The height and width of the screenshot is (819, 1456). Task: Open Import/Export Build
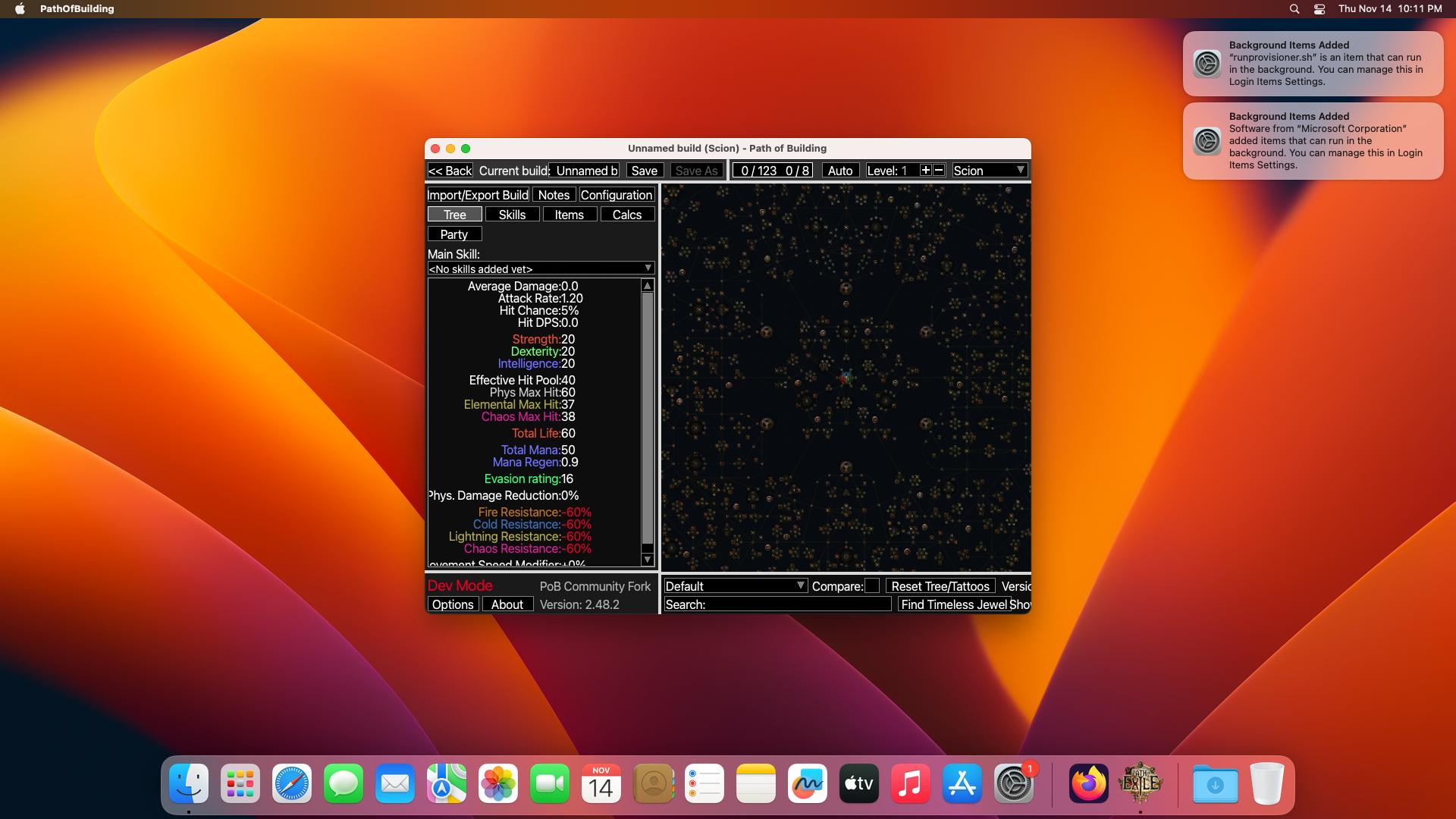(x=478, y=195)
